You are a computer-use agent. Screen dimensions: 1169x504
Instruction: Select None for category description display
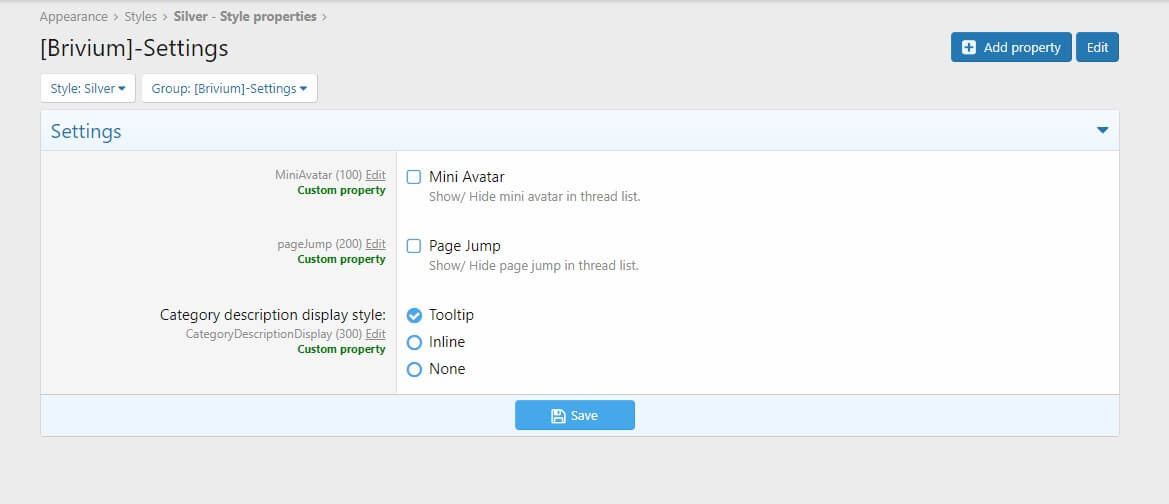point(414,369)
